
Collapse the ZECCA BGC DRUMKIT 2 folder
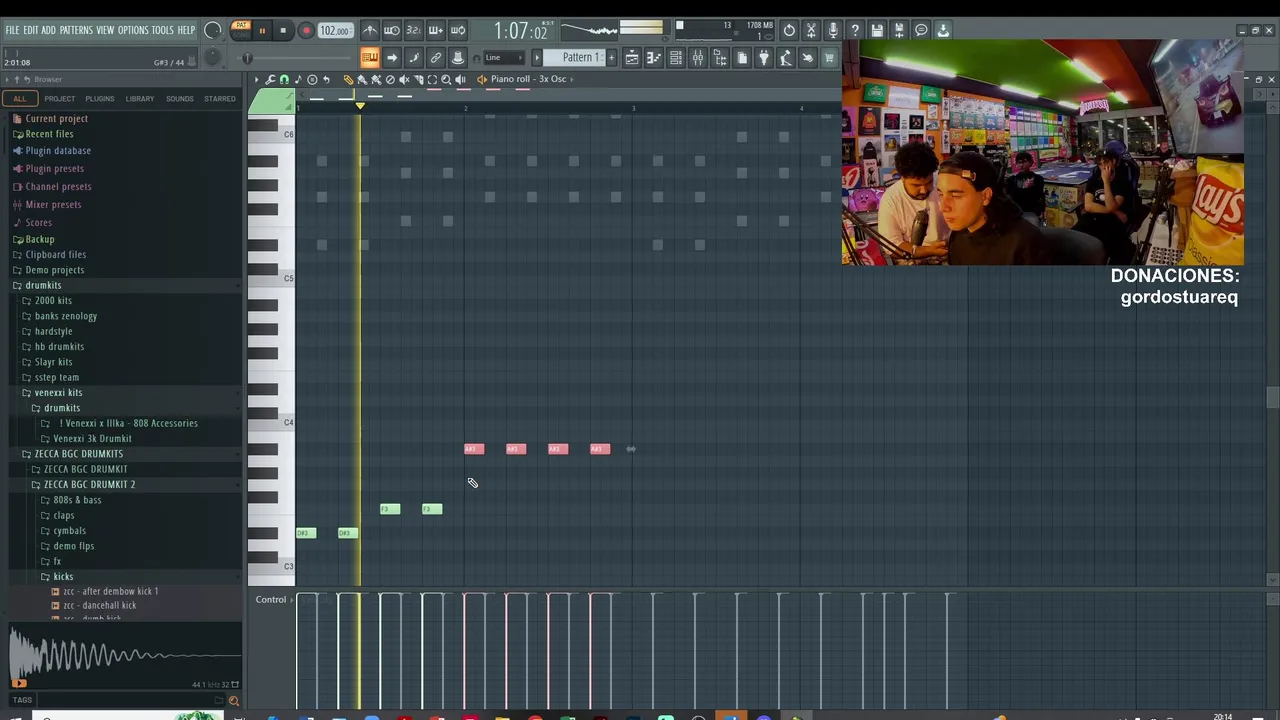tap(89, 484)
